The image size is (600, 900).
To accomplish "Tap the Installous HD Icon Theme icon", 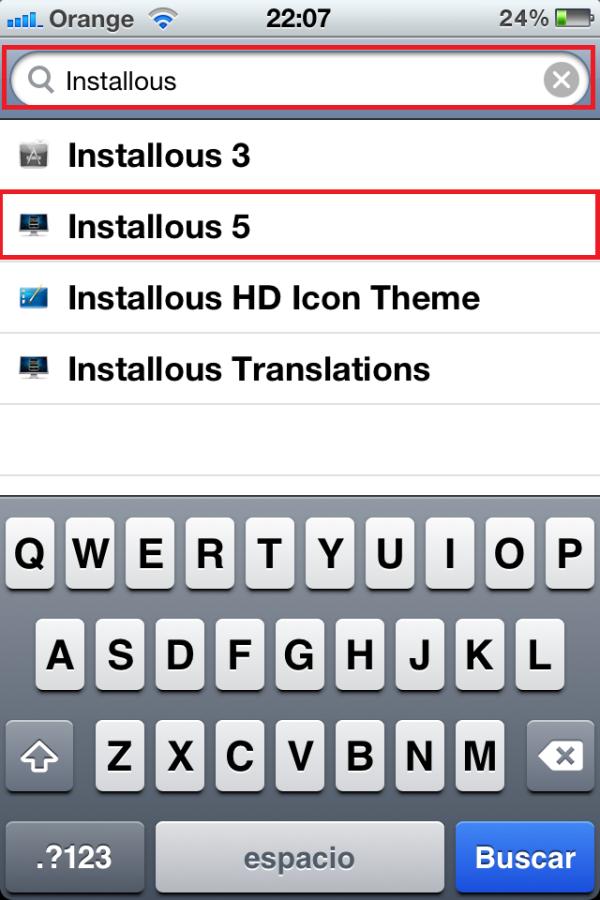I will pos(34,298).
